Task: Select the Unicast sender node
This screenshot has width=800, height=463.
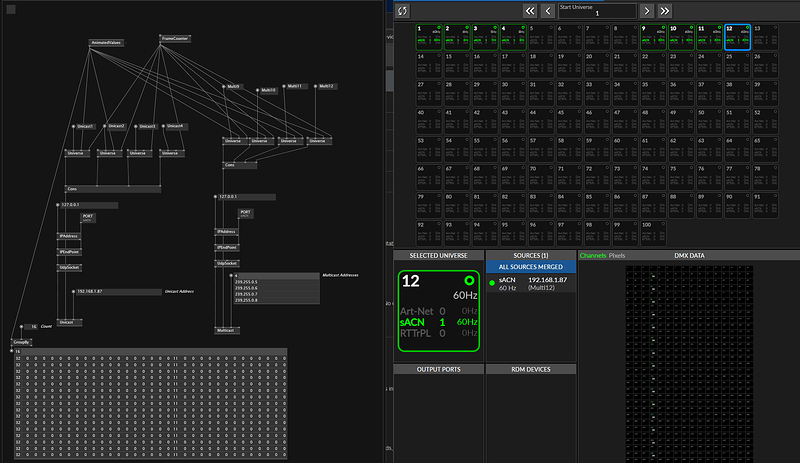Action: 69,323
